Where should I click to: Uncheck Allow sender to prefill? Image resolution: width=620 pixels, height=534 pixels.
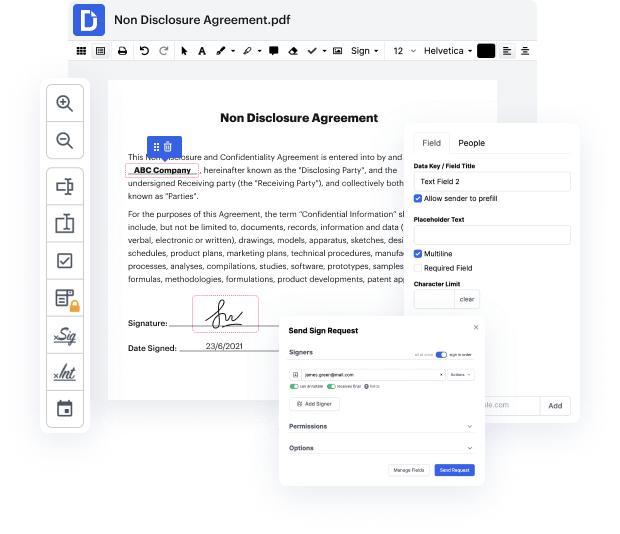pos(419,199)
